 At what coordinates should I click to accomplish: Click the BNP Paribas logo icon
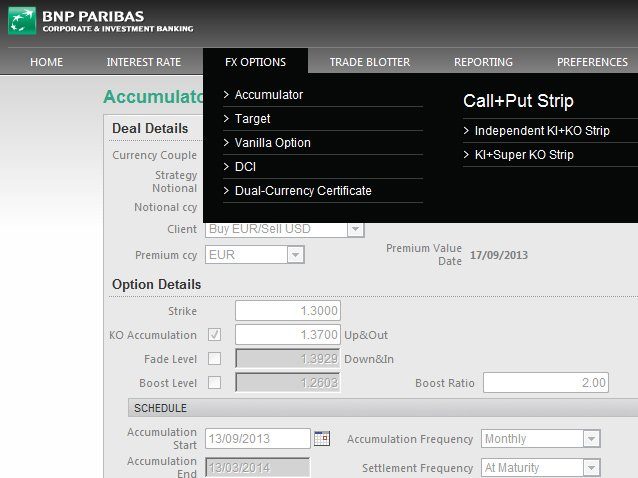(x=21, y=21)
